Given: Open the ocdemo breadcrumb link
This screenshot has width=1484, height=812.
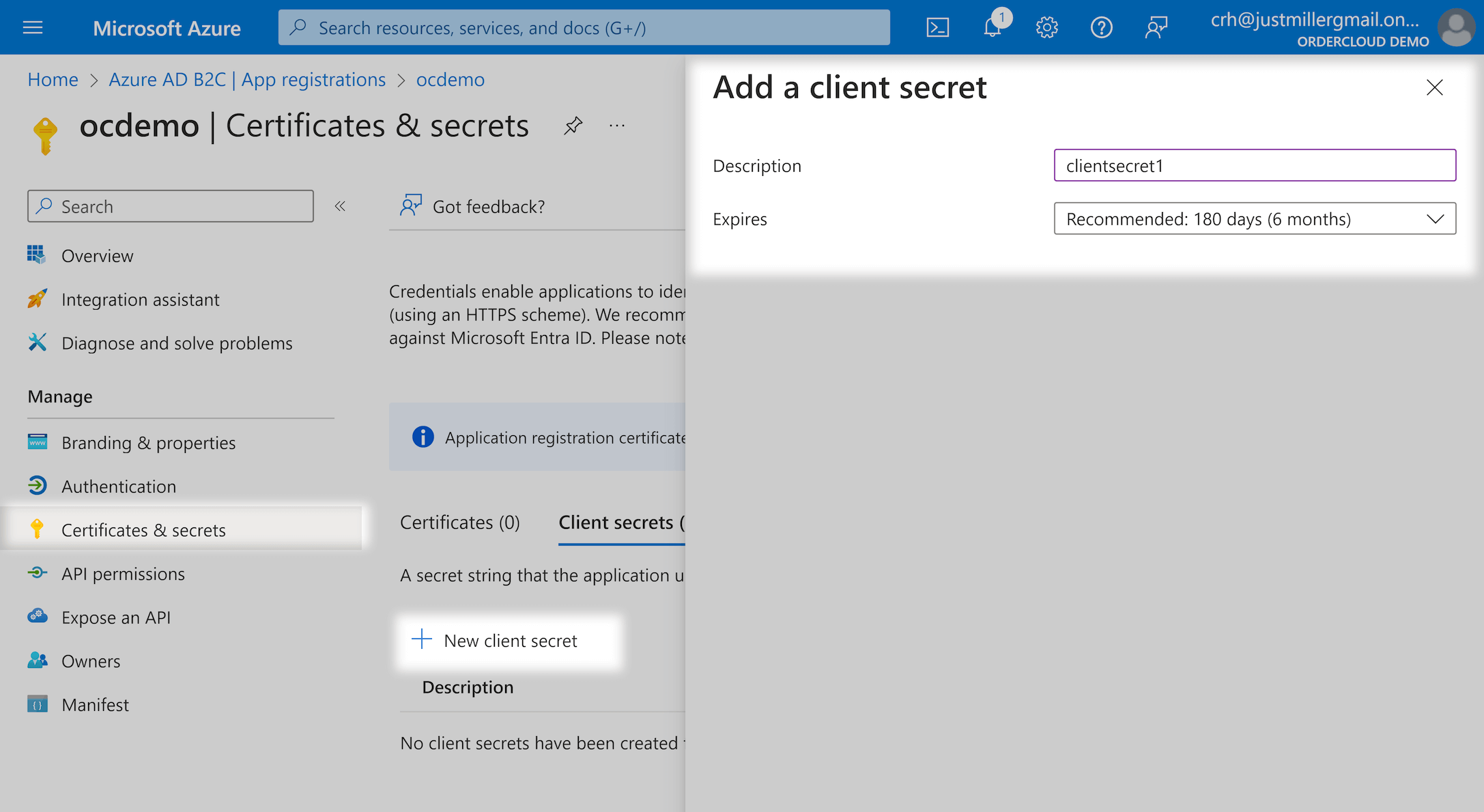Looking at the screenshot, I should point(451,80).
